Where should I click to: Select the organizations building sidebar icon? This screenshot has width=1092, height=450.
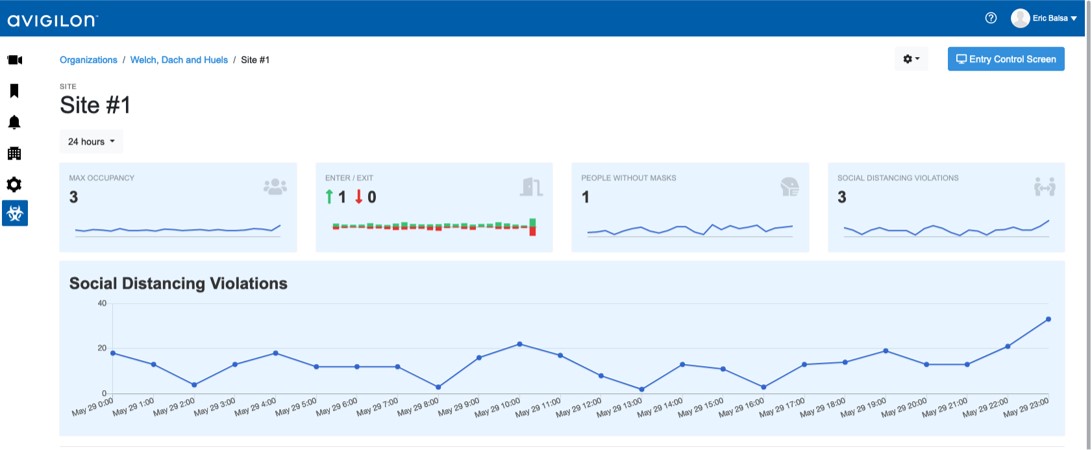14,153
